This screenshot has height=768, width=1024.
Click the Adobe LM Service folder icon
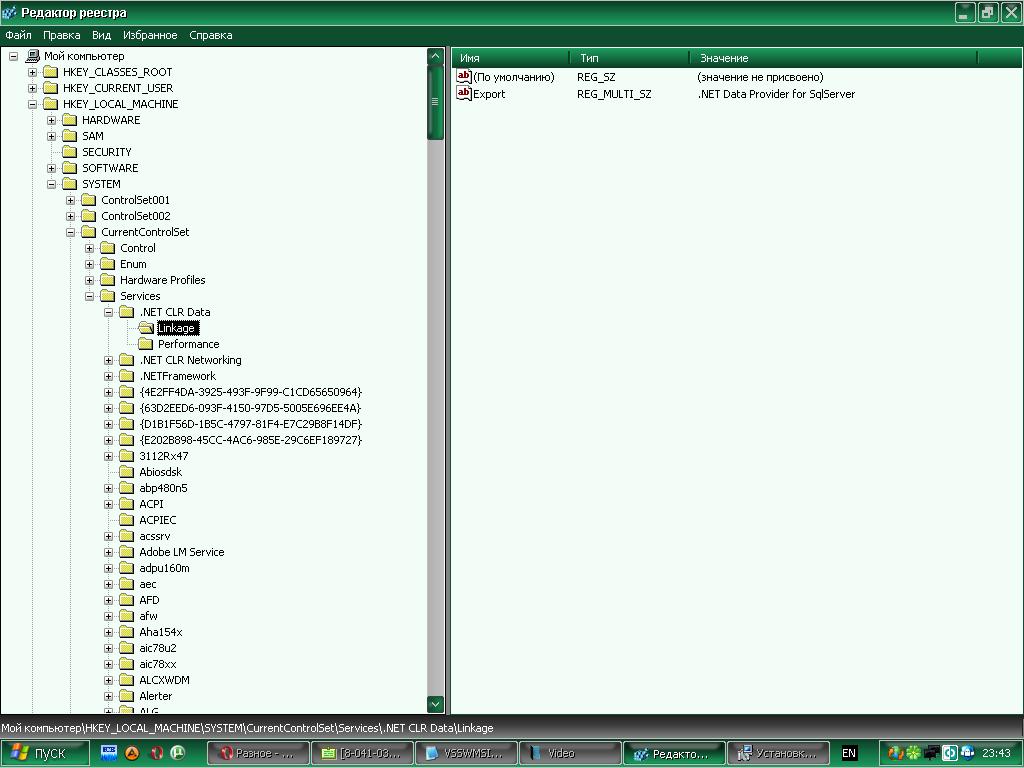tap(127, 552)
